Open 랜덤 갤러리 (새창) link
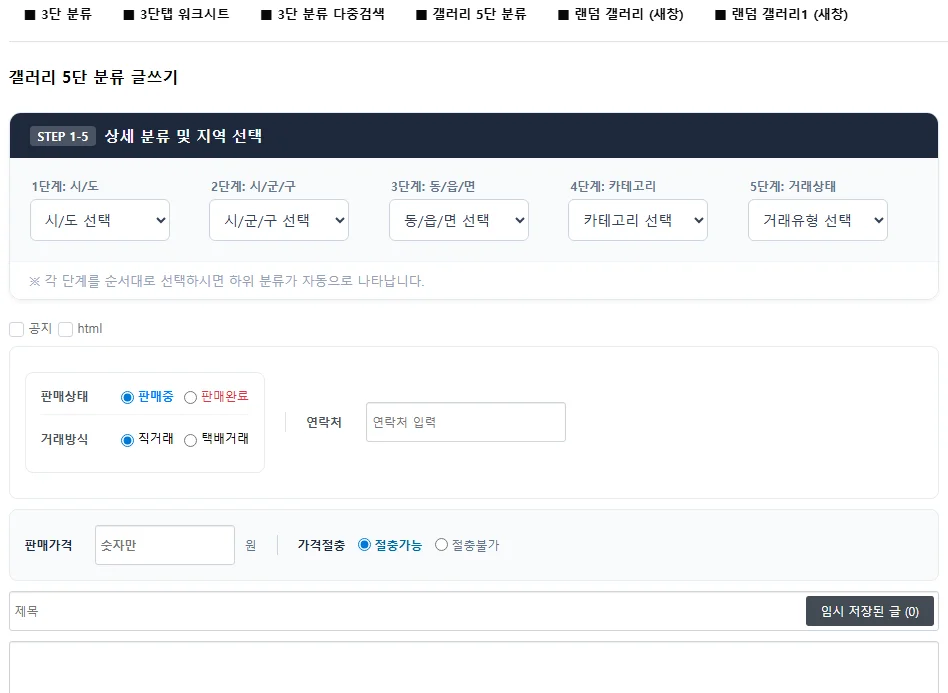Viewport: 948px width, 693px height. [x=621, y=14]
